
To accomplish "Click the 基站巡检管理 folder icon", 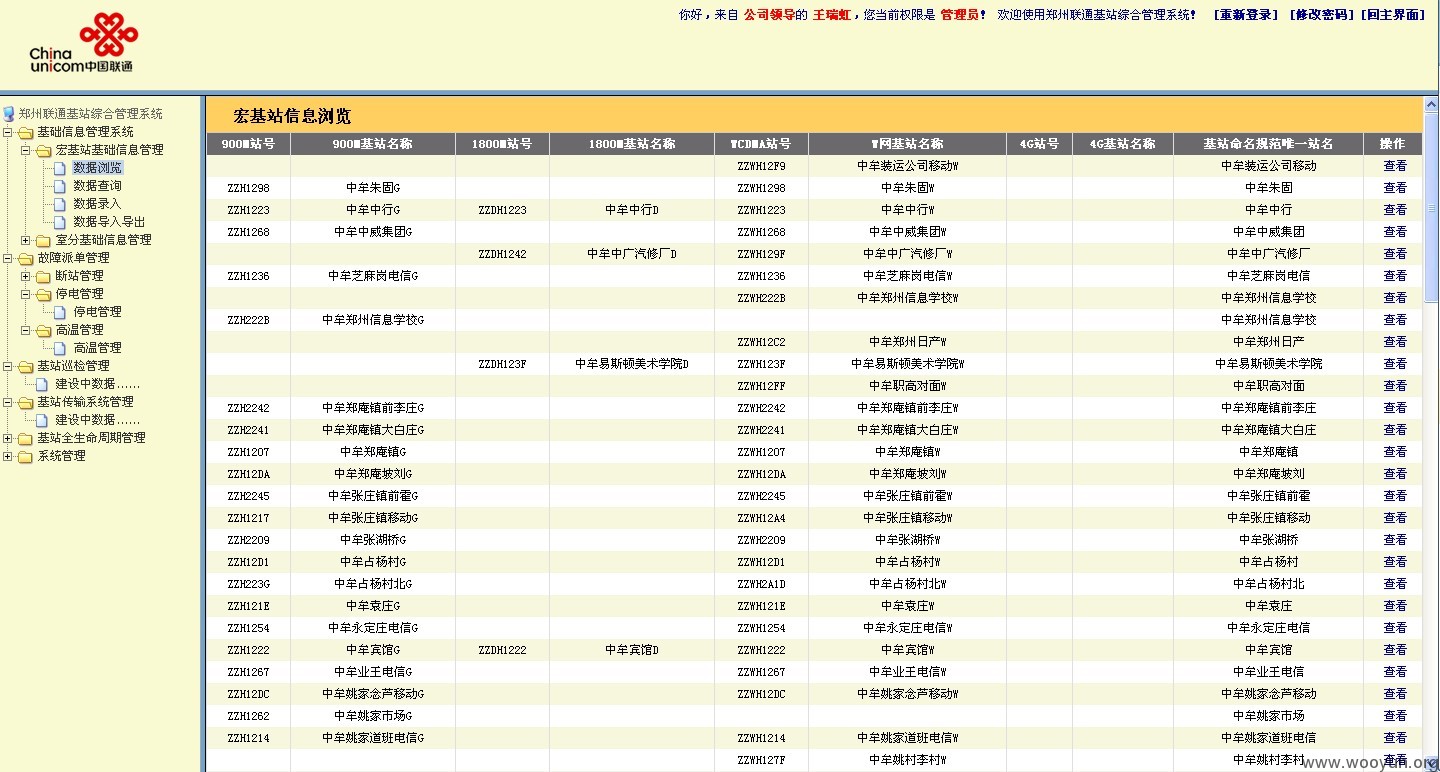I will pos(26,366).
